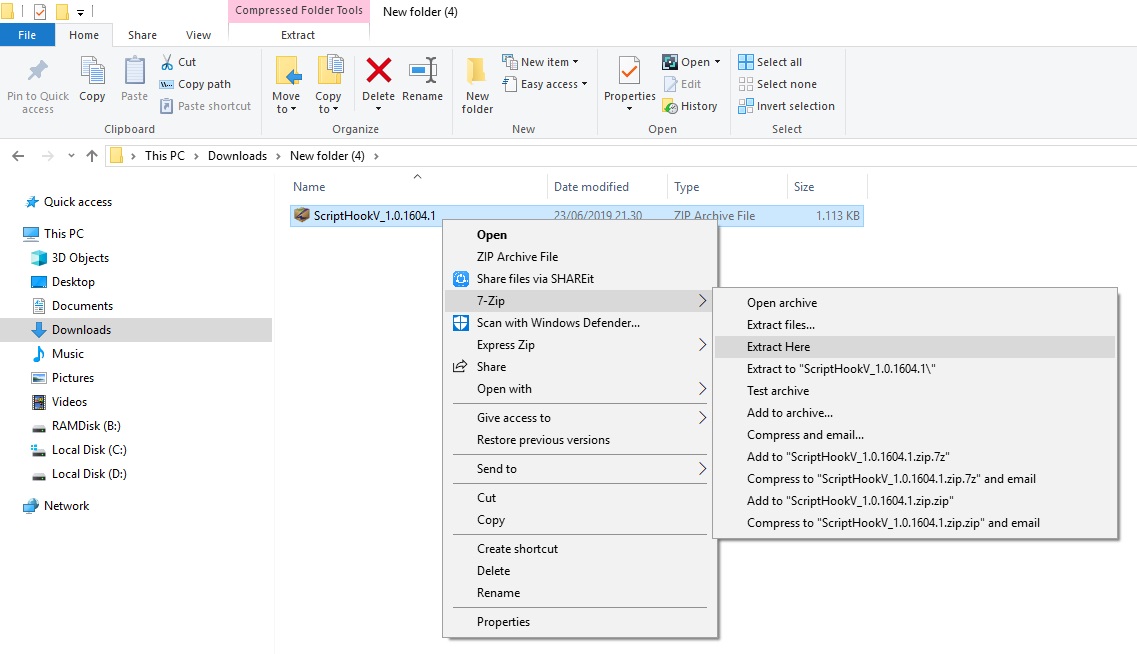Click Invert selection in ribbon

coord(786,106)
